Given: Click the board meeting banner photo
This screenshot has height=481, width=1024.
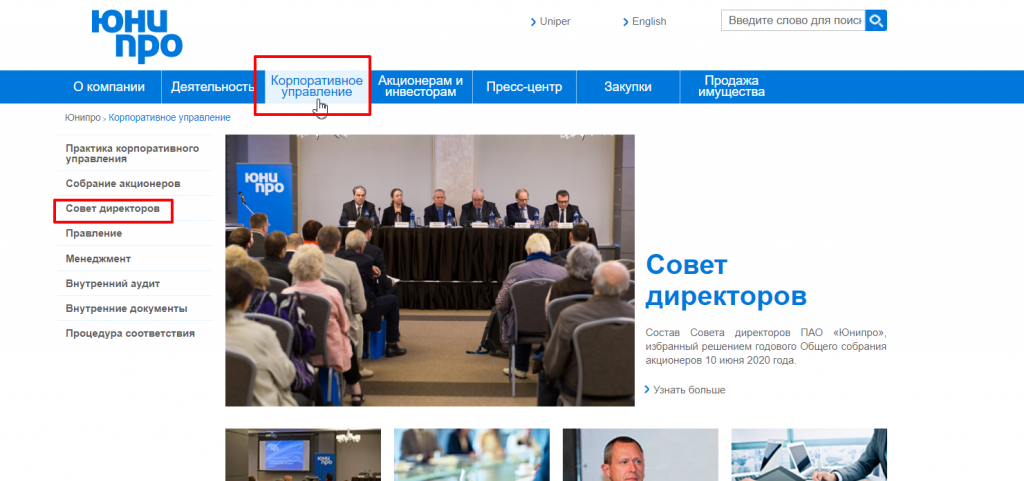Looking at the screenshot, I should (429, 270).
